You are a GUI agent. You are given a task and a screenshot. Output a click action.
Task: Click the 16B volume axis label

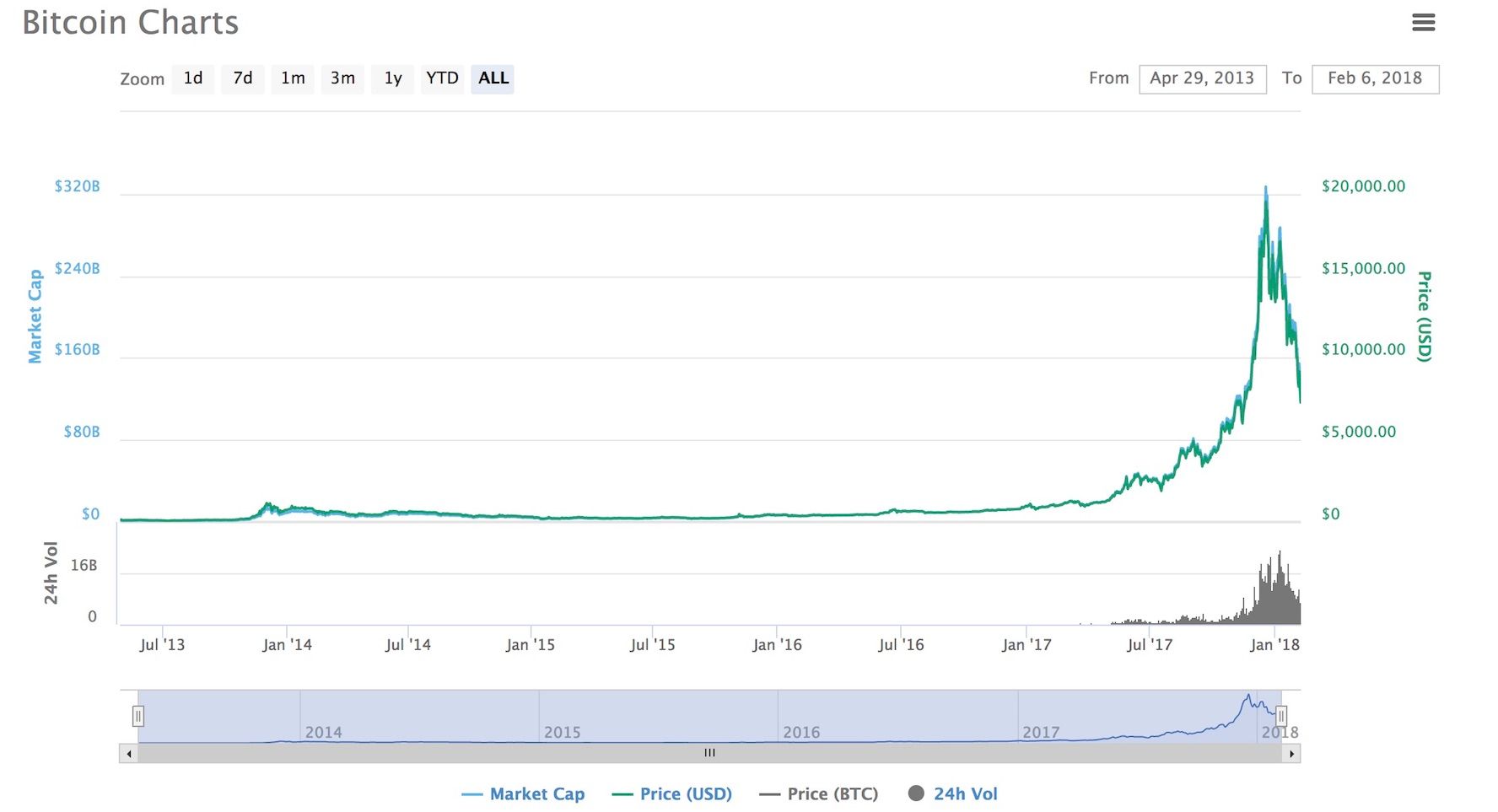84,565
